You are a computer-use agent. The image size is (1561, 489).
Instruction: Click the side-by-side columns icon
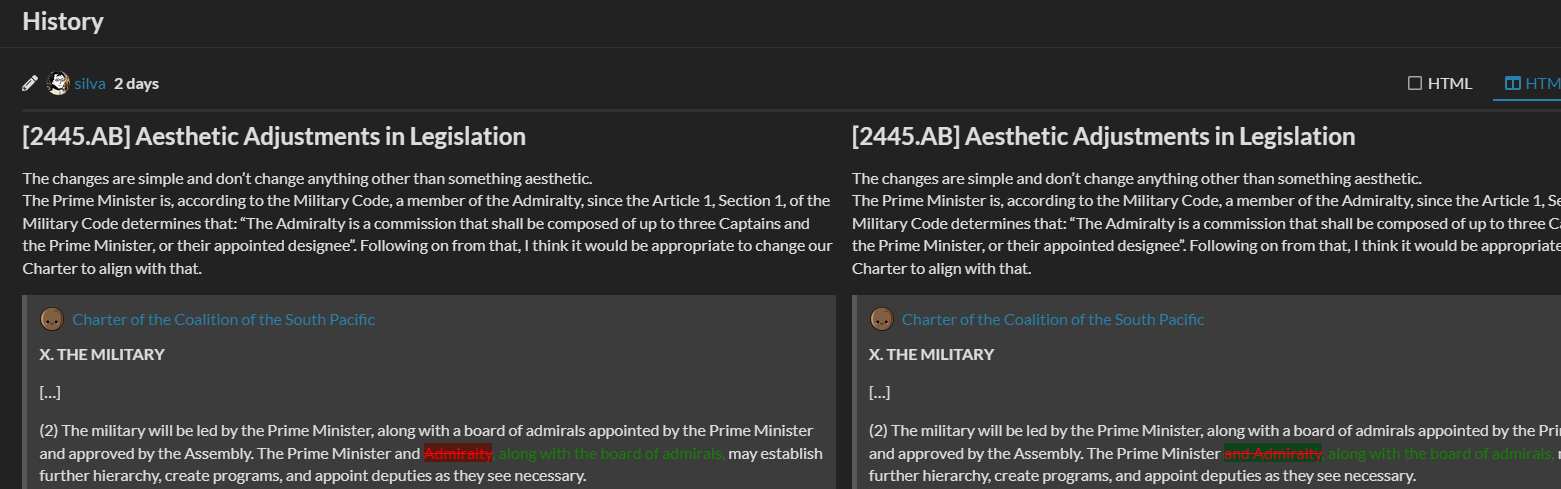[x=1513, y=83]
